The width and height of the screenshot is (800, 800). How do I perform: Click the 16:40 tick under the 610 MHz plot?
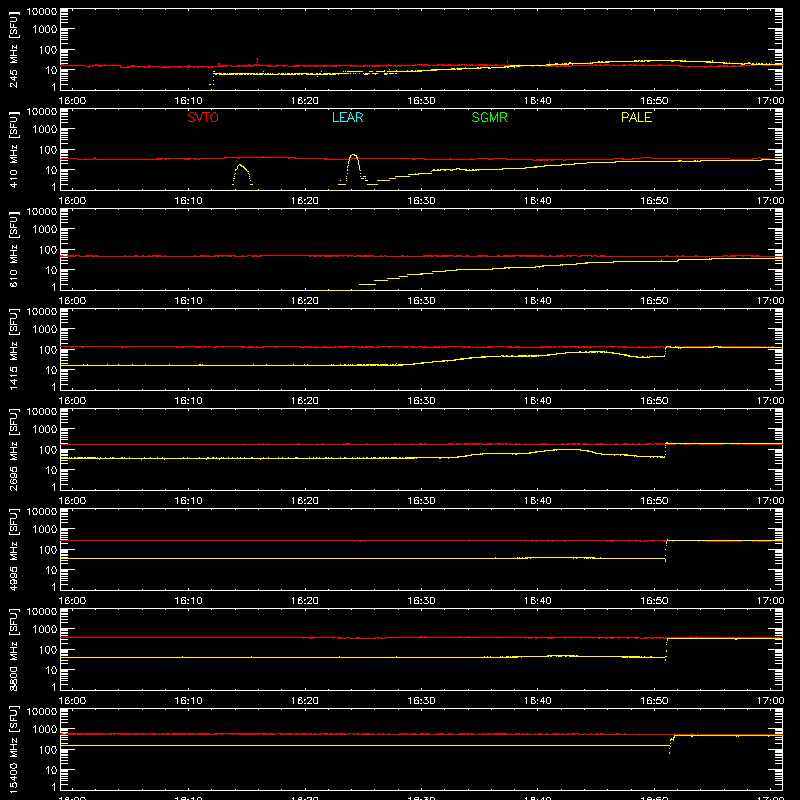[x=537, y=301]
